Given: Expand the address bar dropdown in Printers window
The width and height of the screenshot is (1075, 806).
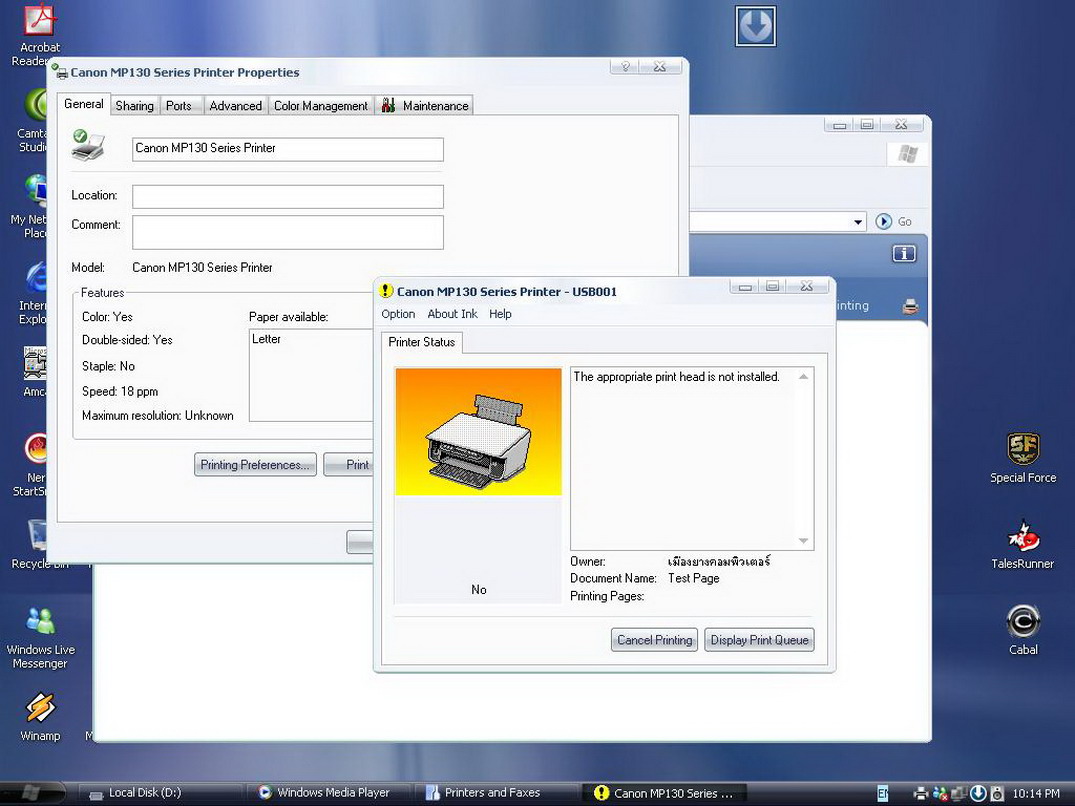Looking at the screenshot, I should click(x=858, y=221).
